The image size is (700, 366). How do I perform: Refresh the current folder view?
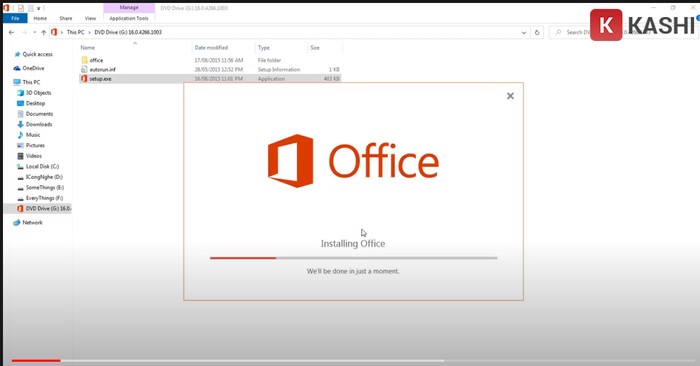coord(537,33)
